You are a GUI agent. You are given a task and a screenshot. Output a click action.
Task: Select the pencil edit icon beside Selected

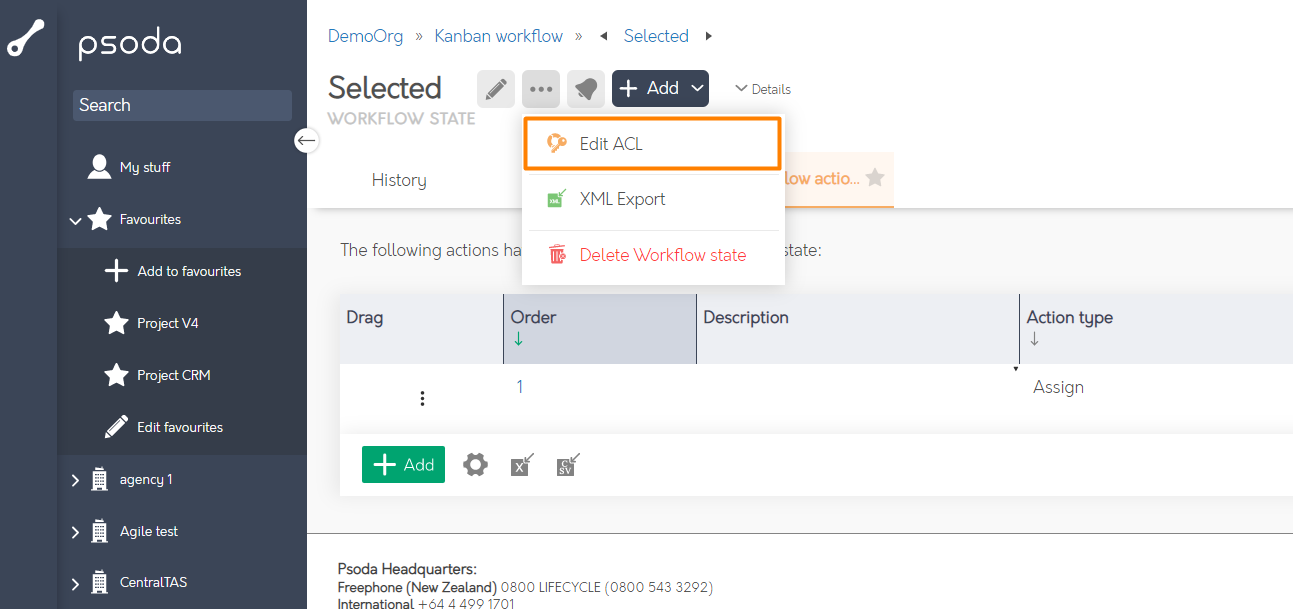pyautogui.click(x=496, y=88)
